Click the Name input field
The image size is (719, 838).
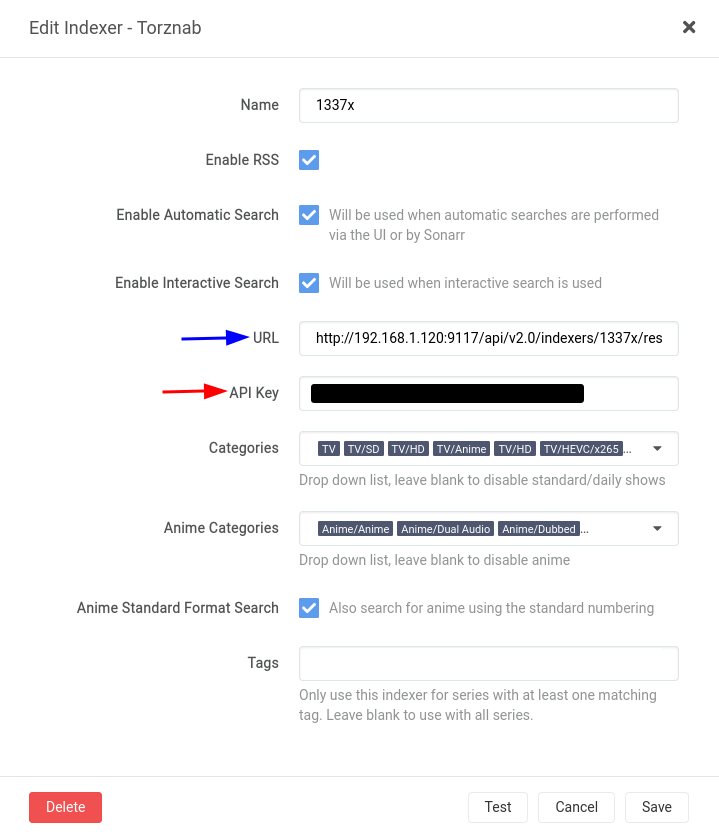click(489, 105)
